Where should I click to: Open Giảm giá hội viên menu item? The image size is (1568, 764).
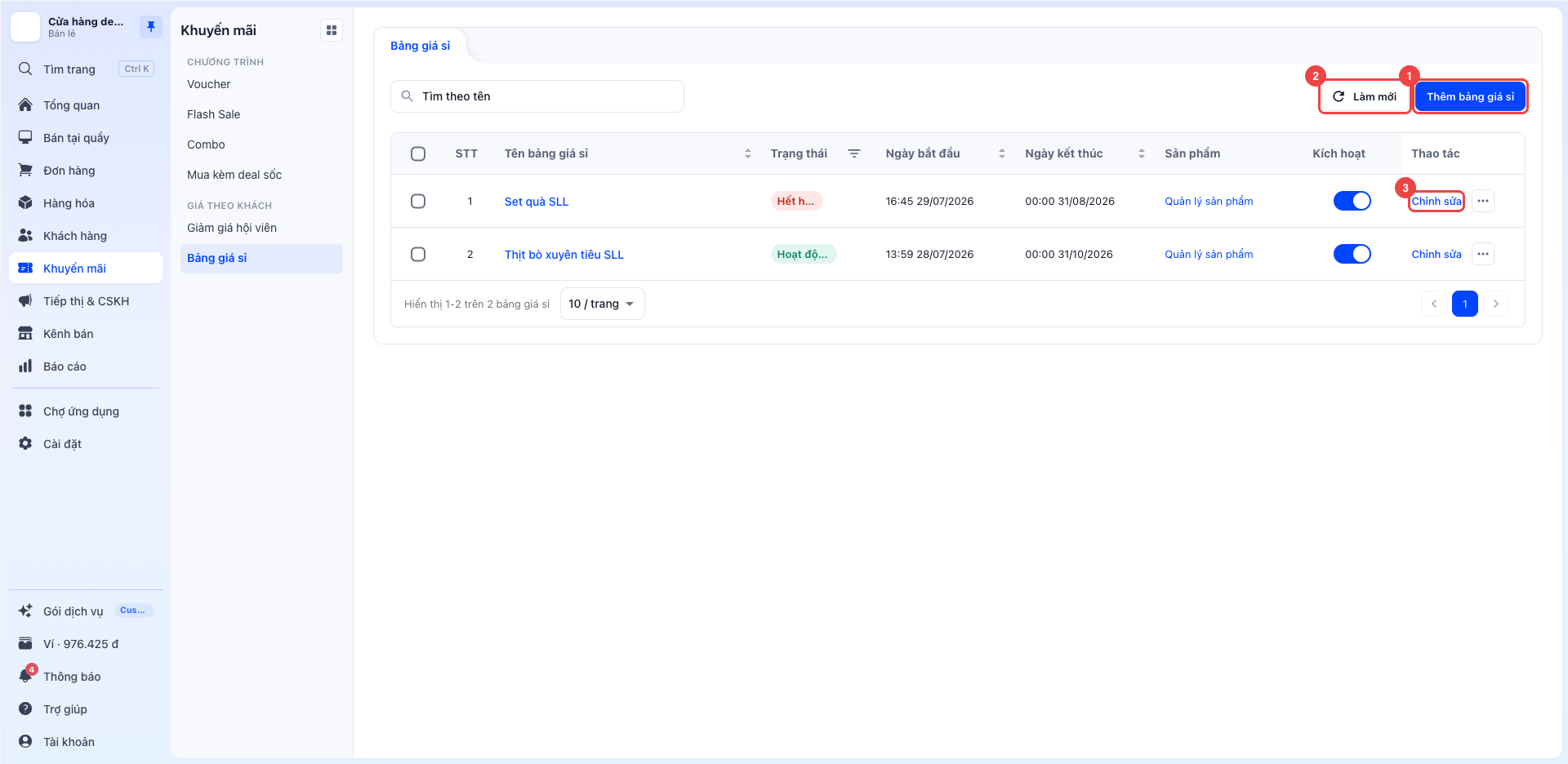(x=261, y=228)
